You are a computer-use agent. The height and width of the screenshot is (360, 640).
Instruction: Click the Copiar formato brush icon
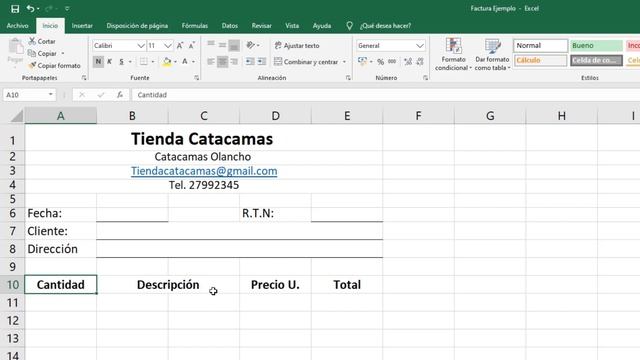pyautogui.click(x=32, y=65)
